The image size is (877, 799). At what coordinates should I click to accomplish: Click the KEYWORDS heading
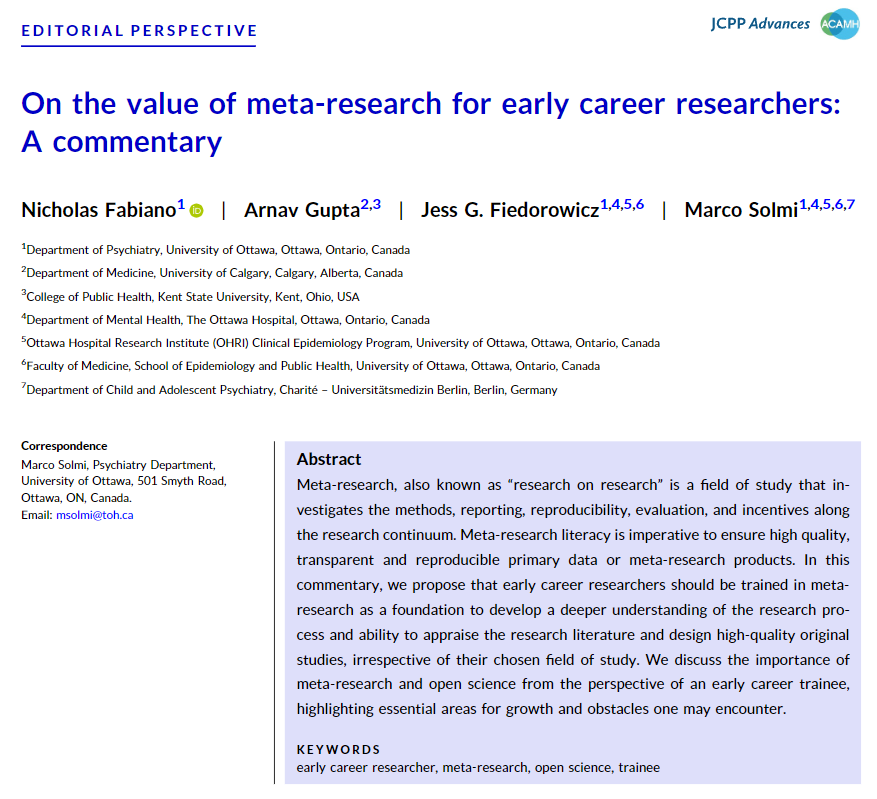[338, 749]
